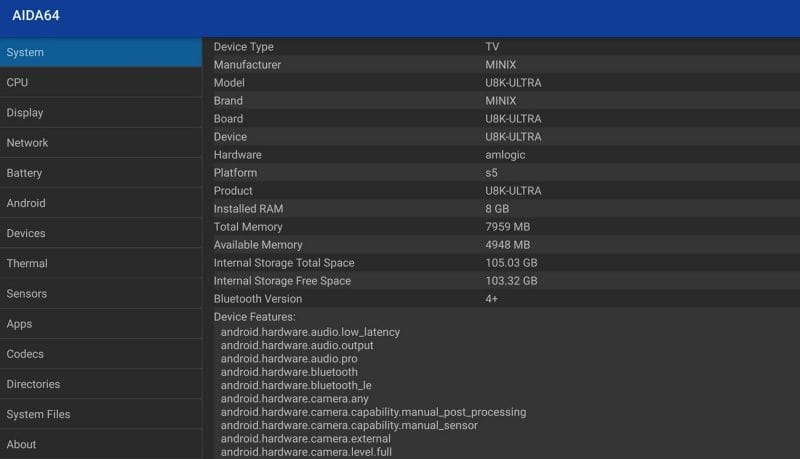
Task: Select System Files in sidebar
Action: [x=100, y=414]
